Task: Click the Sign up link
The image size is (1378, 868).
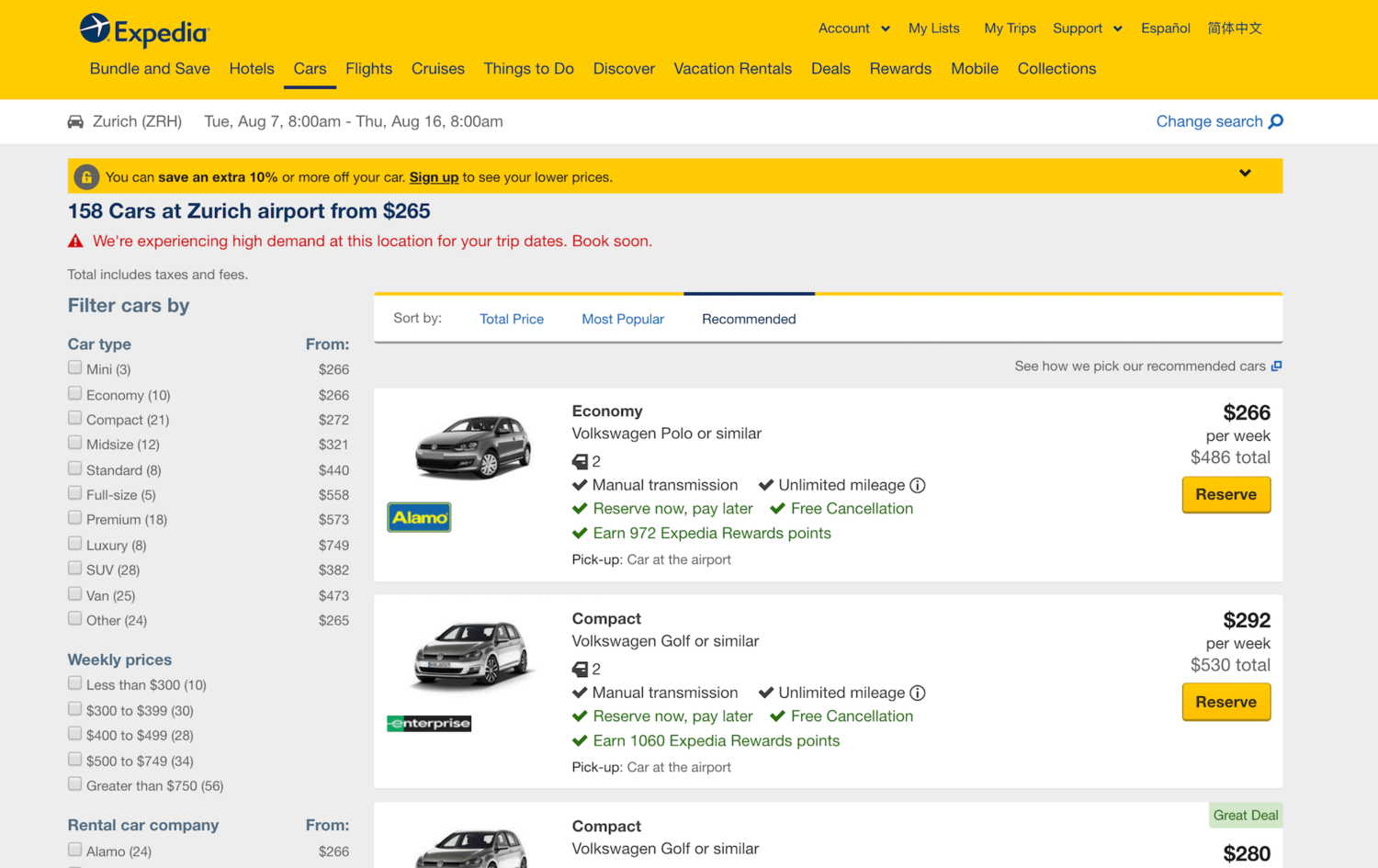Action: tap(434, 177)
